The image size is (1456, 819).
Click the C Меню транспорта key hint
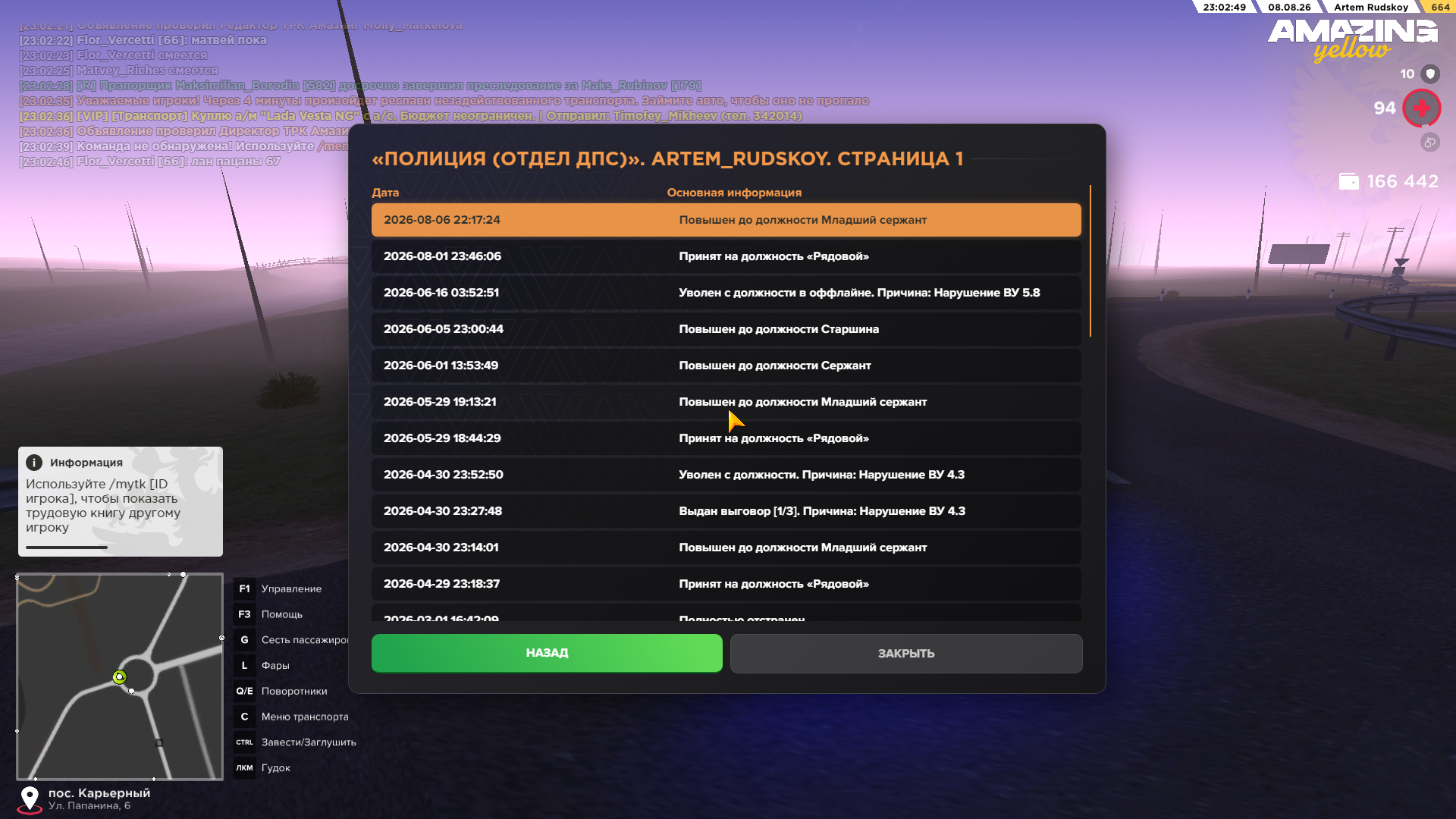[x=292, y=717]
